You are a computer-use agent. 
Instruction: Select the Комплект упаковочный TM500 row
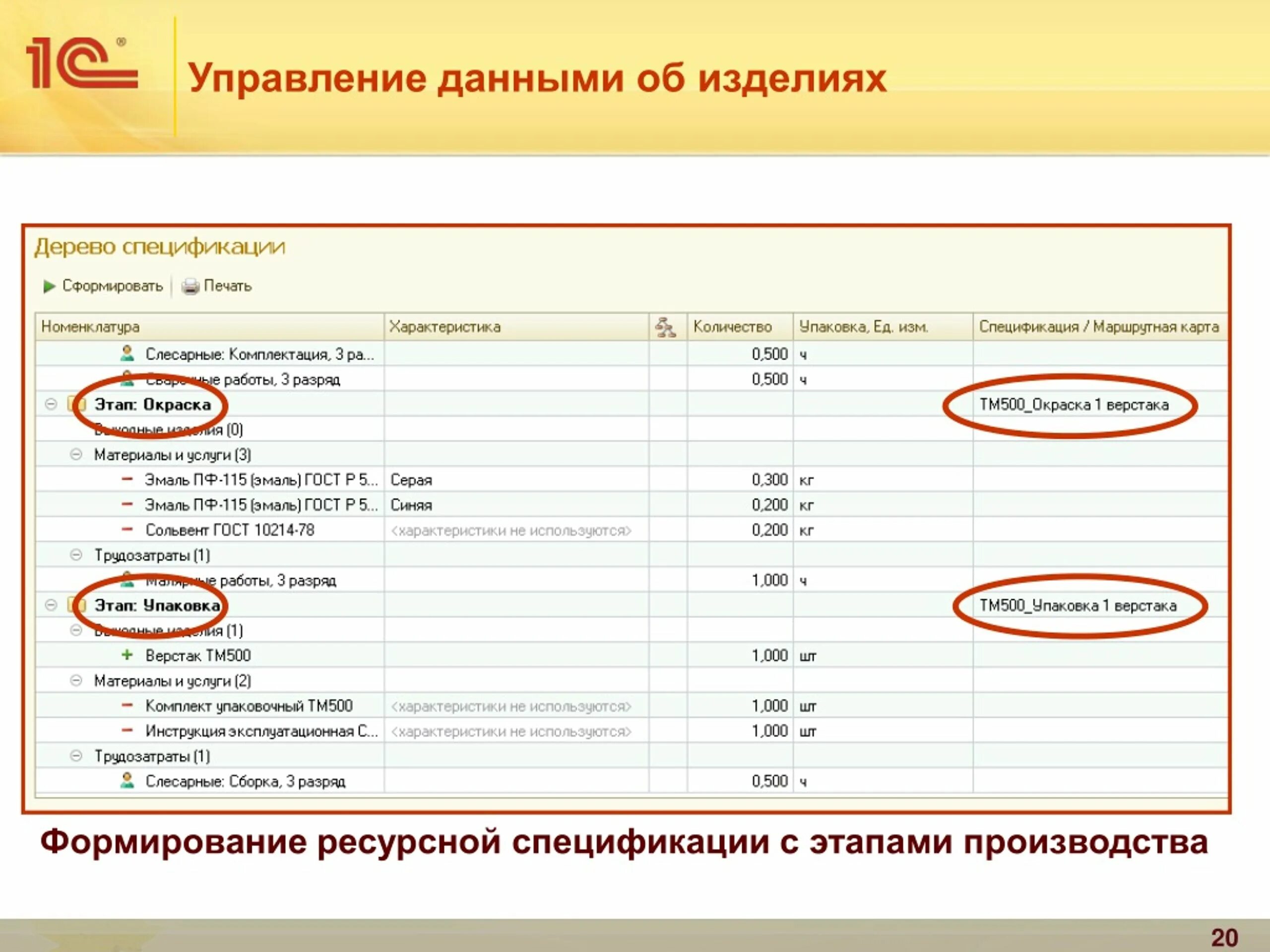632,706
